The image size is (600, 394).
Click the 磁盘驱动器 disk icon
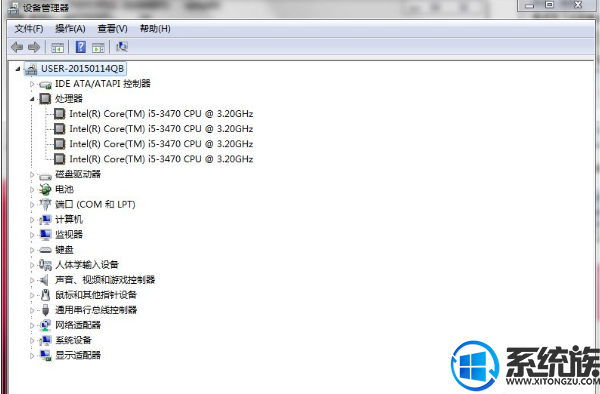(x=45, y=176)
